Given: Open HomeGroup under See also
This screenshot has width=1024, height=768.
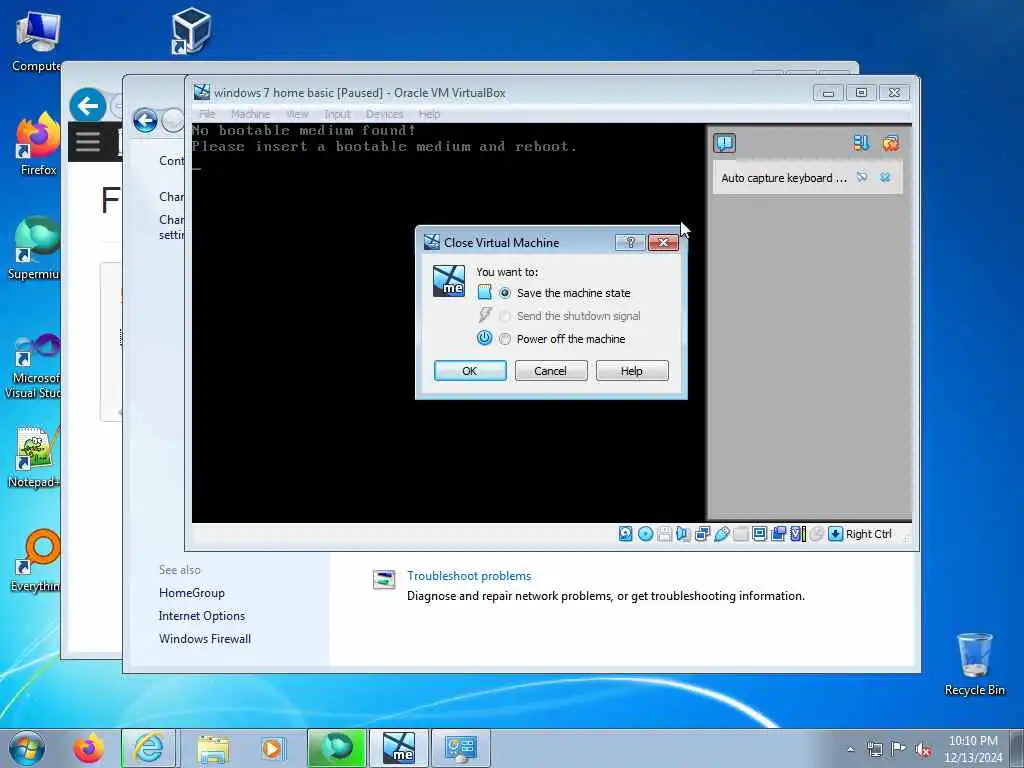Looking at the screenshot, I should (192, 593).
